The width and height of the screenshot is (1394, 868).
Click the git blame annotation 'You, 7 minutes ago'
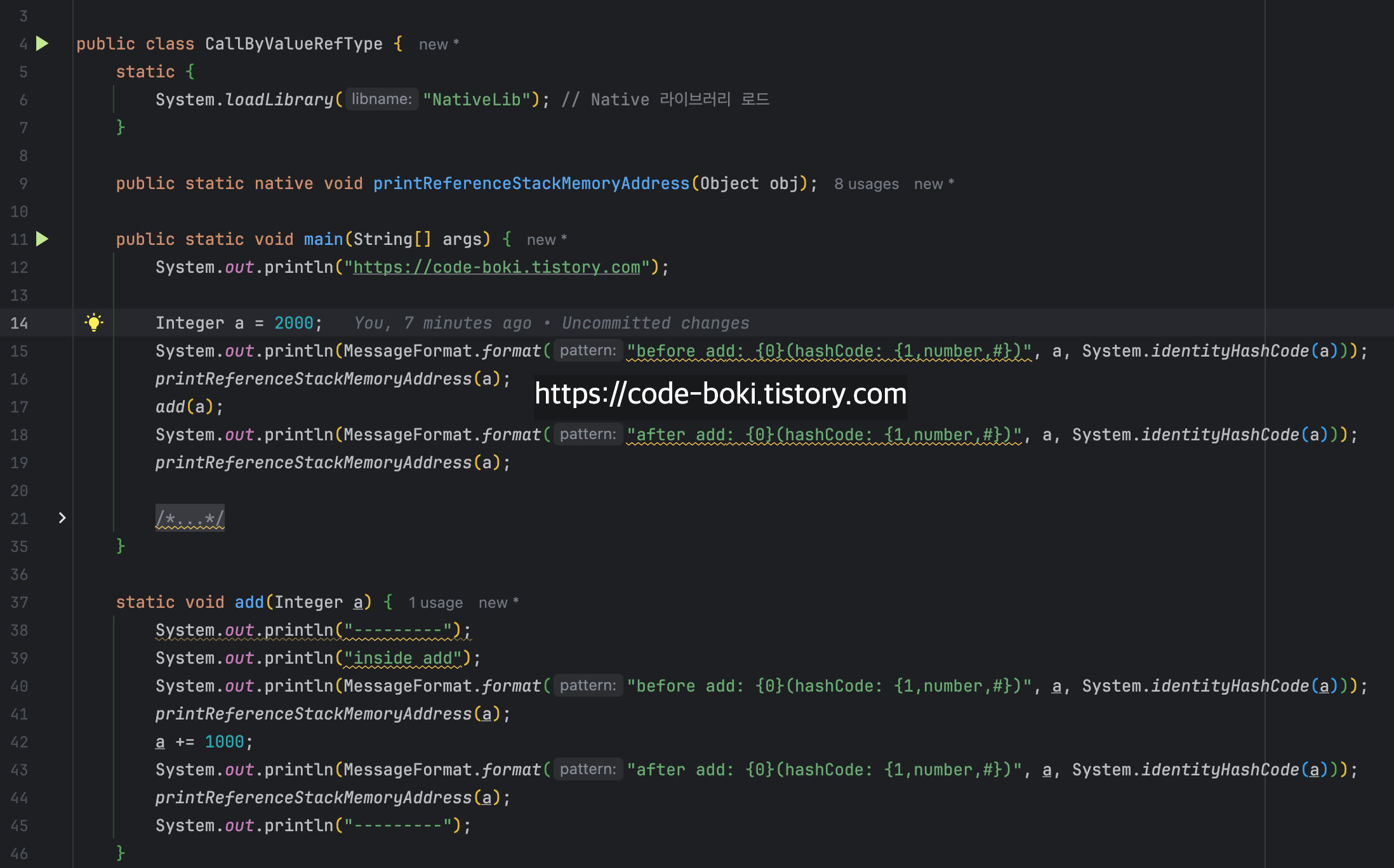(x=442, y=323)
